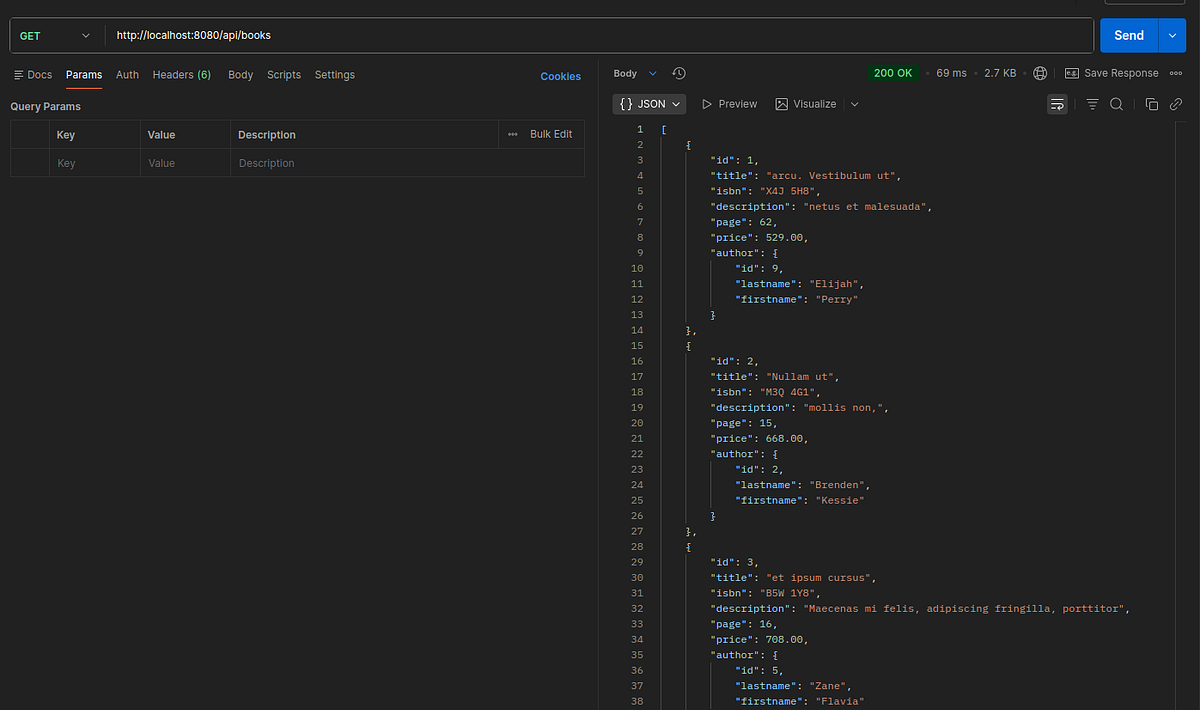
Task: Click the firstname value "Kessie"
Action: click(x=840, y=500)
